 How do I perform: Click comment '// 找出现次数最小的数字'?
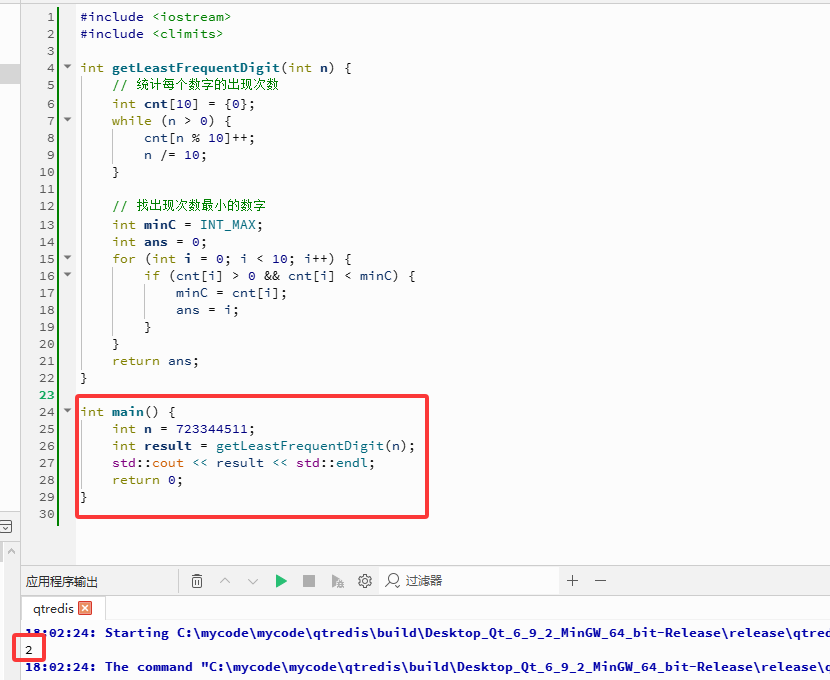[x=189, y=205]
